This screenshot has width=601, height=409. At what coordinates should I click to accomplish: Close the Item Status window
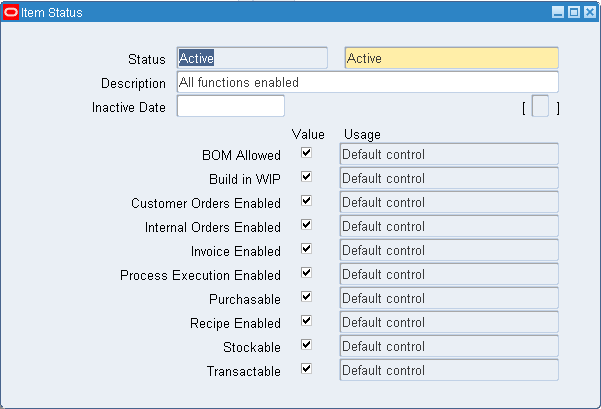(588, 13)
